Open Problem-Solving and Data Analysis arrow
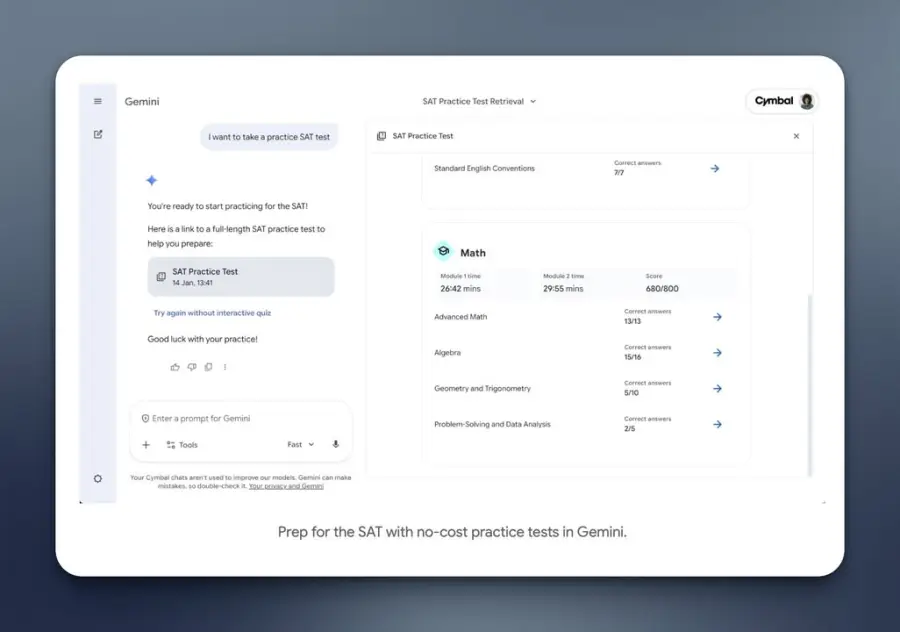Screen dimensions: 900x632 (x=717, y=424)
